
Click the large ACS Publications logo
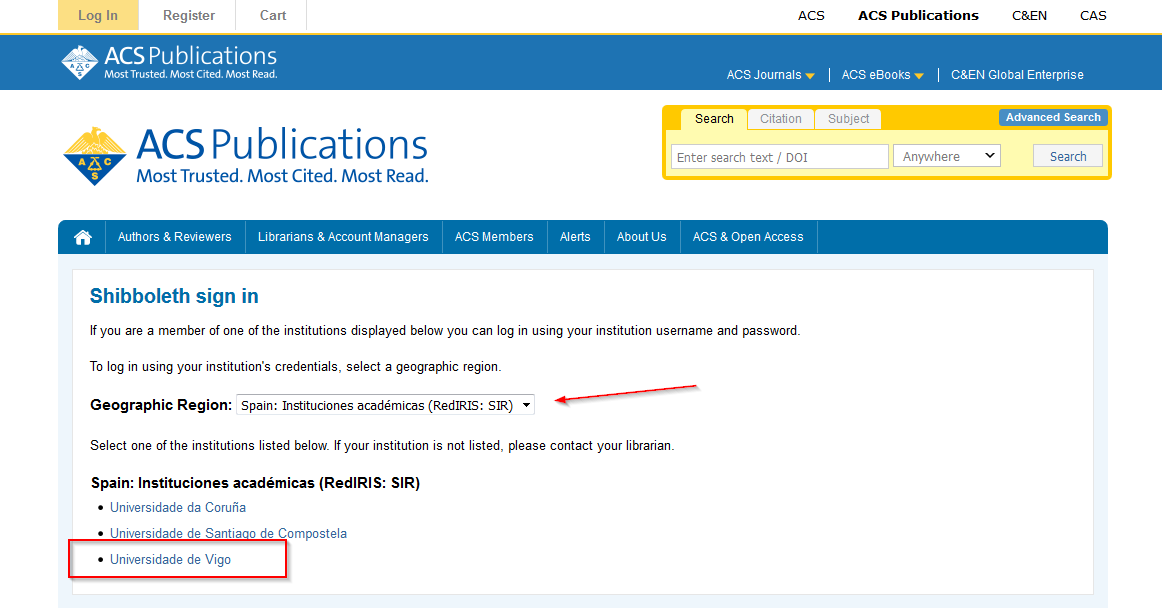[245, 156]
